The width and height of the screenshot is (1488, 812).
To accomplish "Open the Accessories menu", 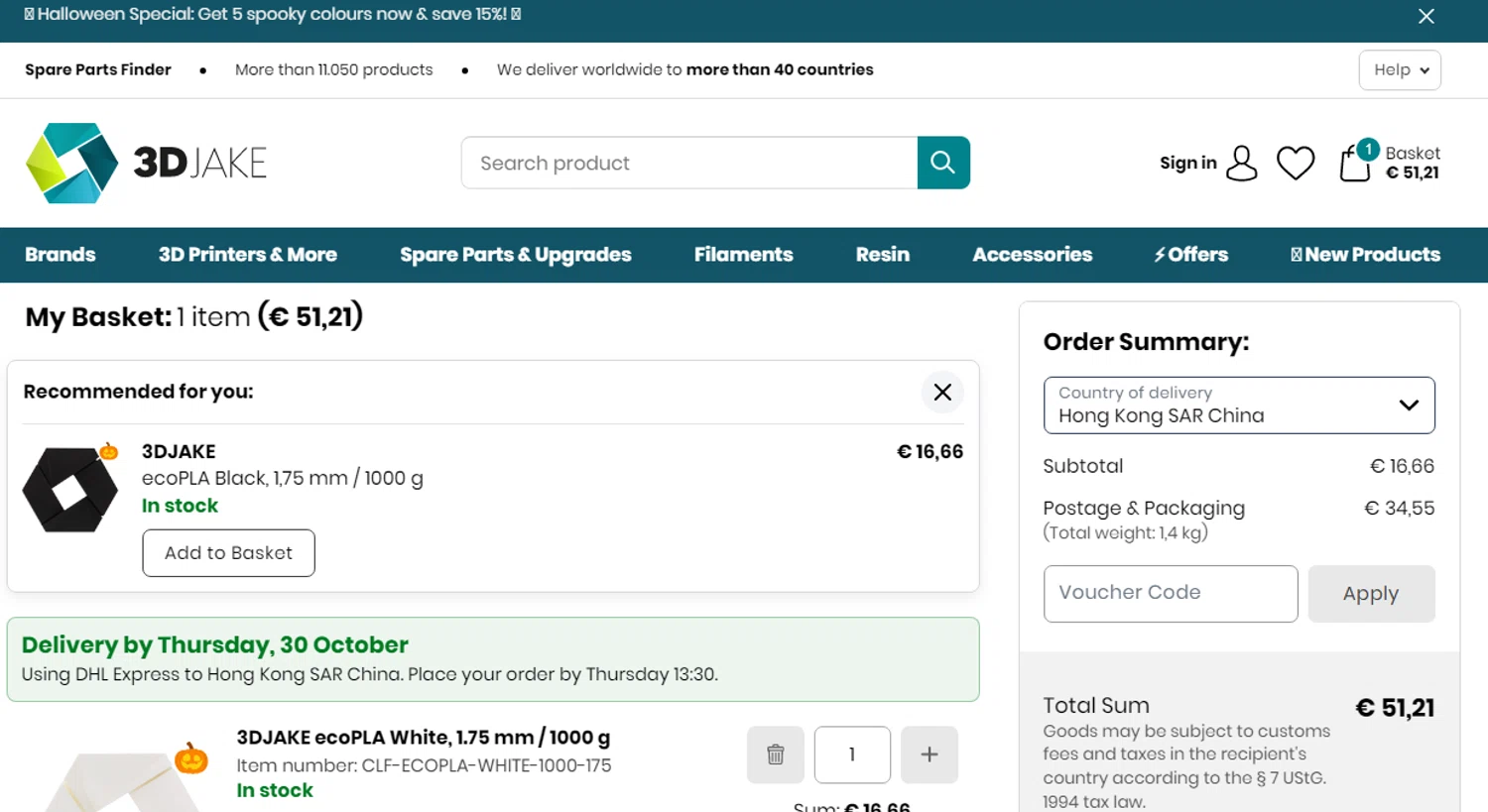I will (1033, 255).
